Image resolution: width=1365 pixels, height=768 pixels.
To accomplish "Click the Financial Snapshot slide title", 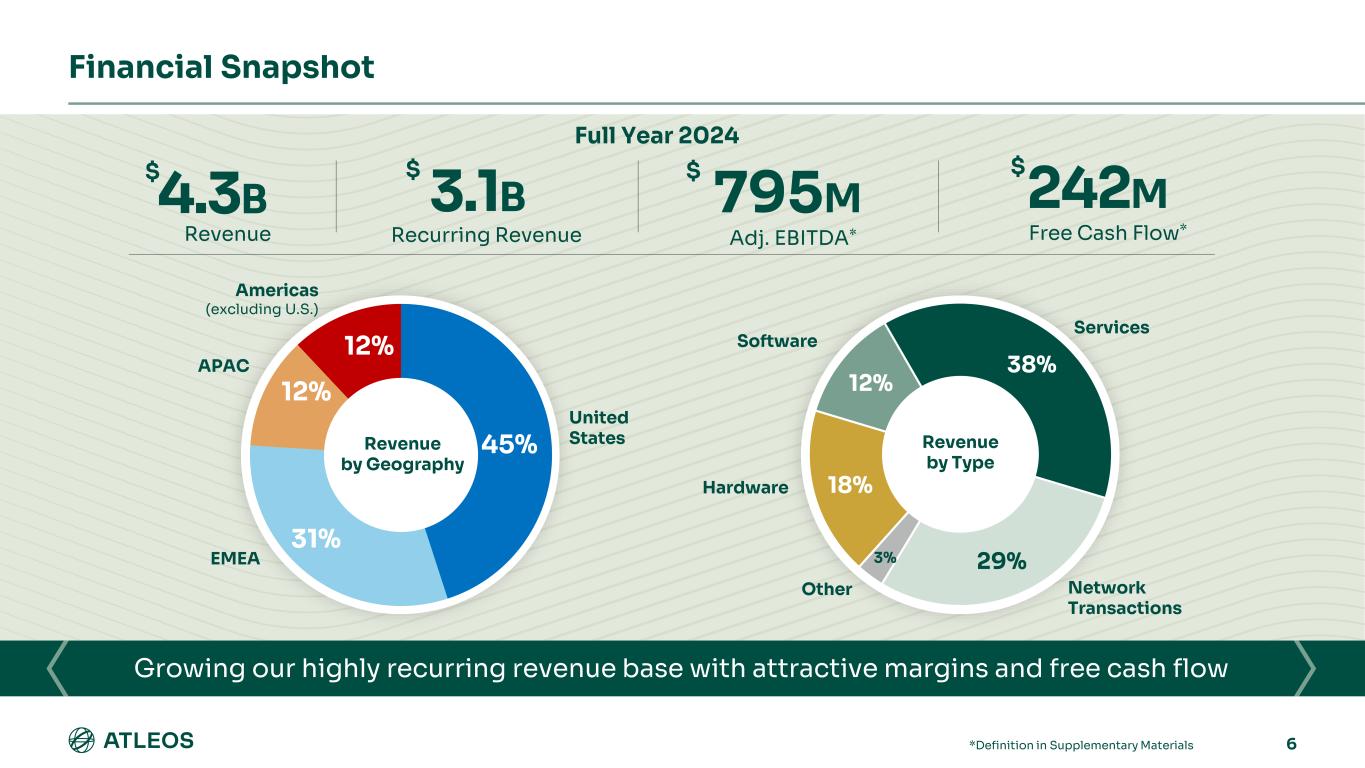I will pyautogui.click(x=221, y=67).
